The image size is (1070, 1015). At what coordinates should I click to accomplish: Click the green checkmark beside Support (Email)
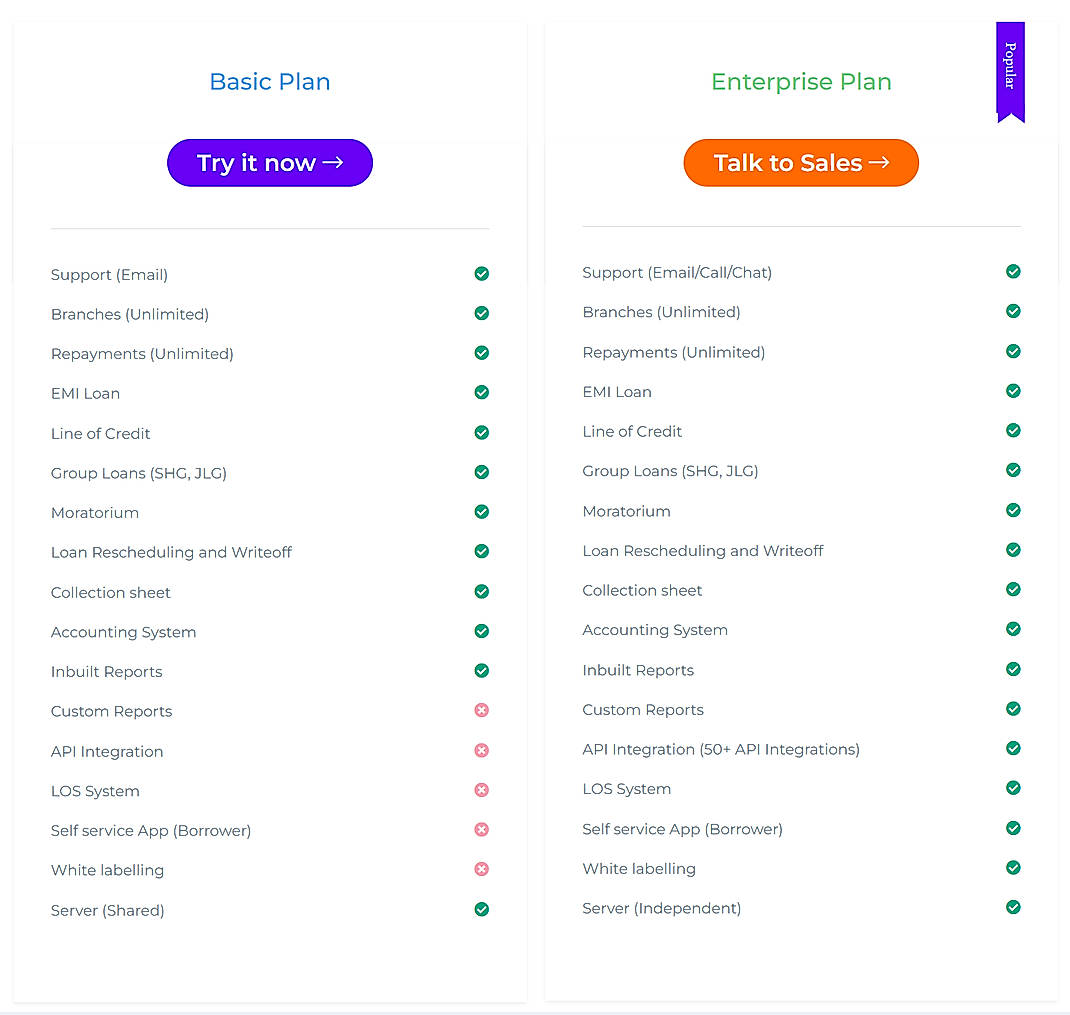(481, 273)
